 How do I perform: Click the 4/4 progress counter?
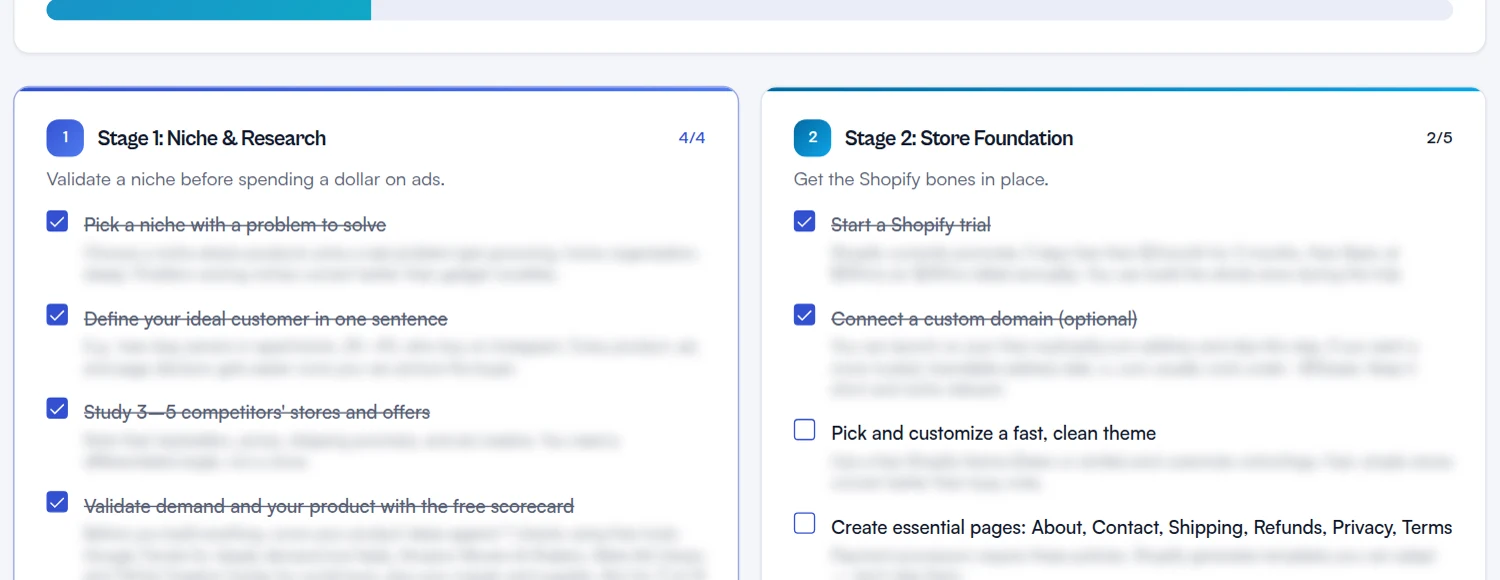(x=692, y=138)
